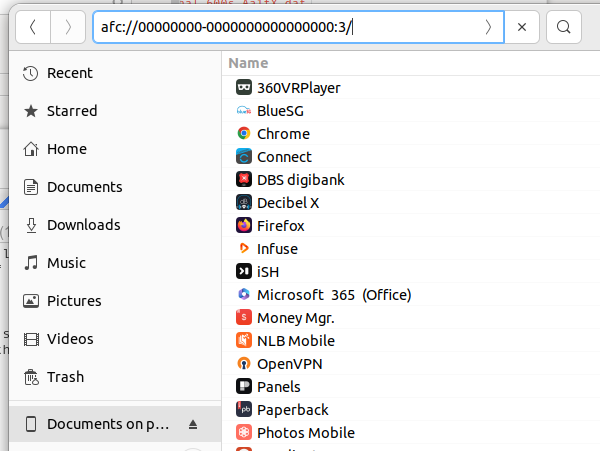The width and height of the screenshot is (600, 451).
Task: Select the Panels folder name
Action: (279, 387)
